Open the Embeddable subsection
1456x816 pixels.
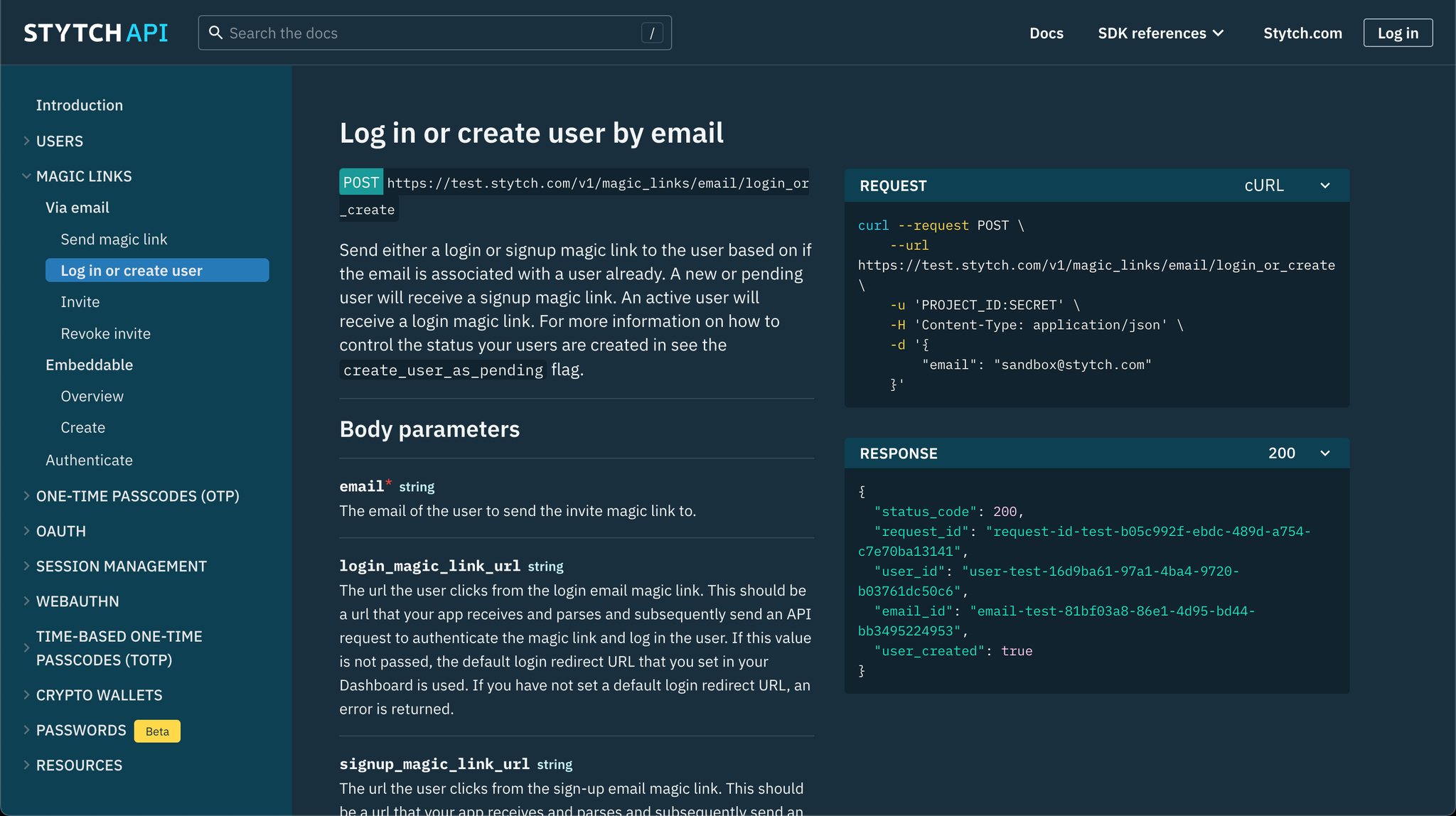tap(89, 365)
